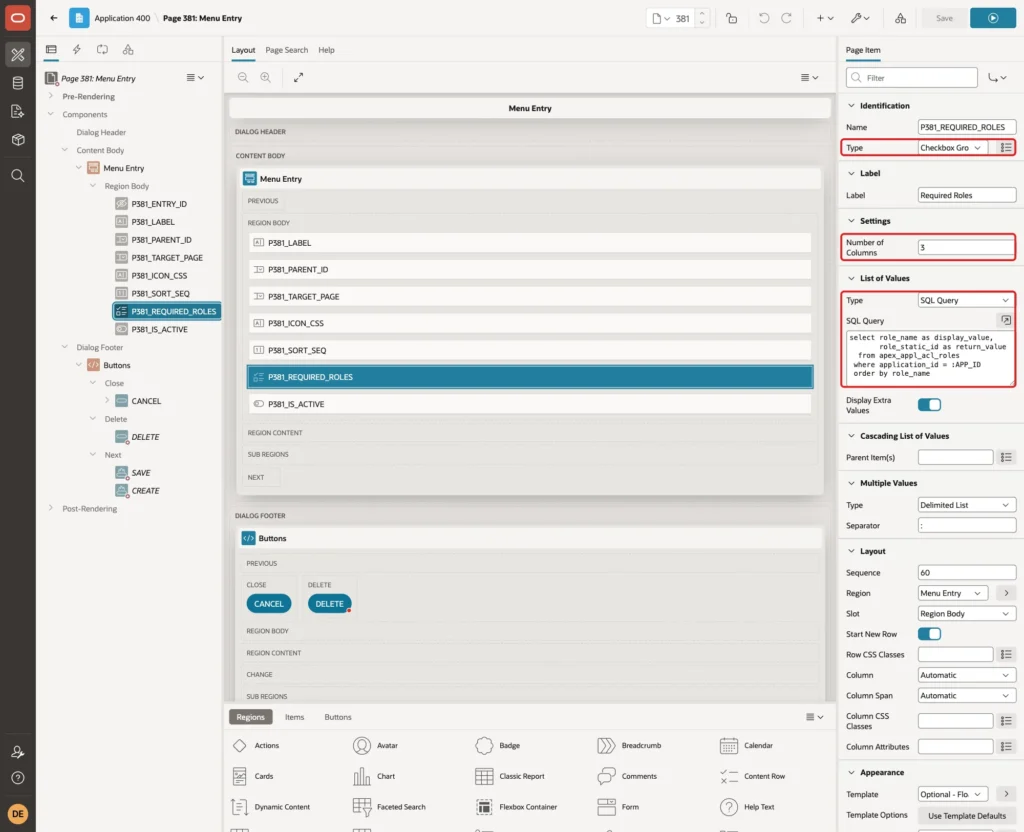Open the Buttons gallery tab
Viewport: 1024px width, 832px height.
pyautogui.click(x=338, y=717)
